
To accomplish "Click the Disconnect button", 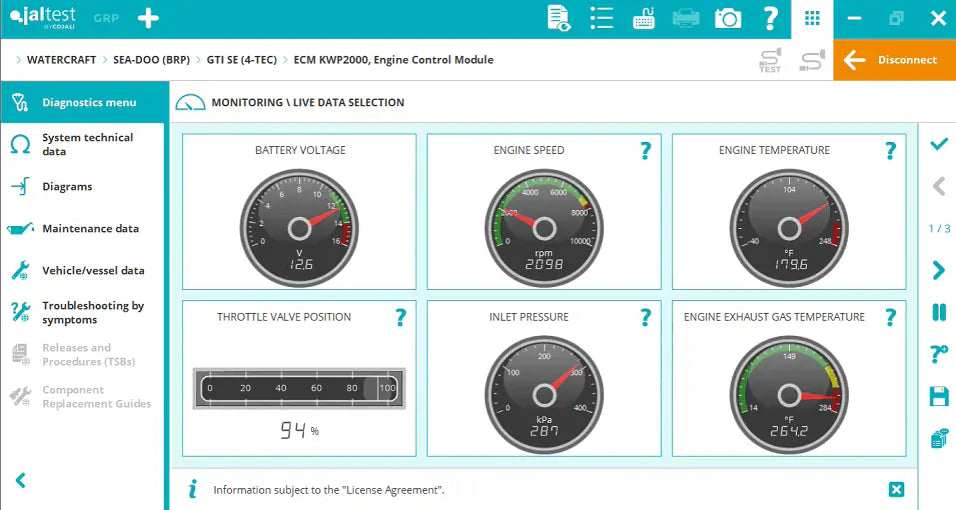I will 894,60.
